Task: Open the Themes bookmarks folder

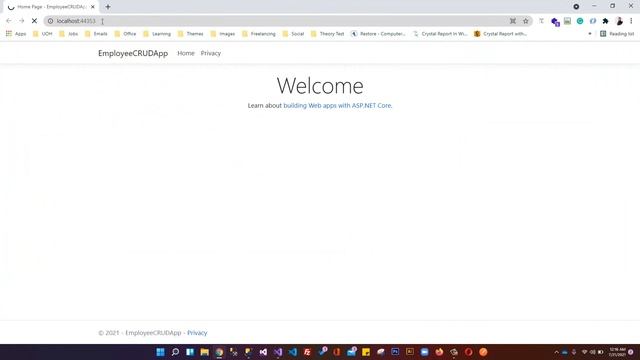Action: (191, 34)
